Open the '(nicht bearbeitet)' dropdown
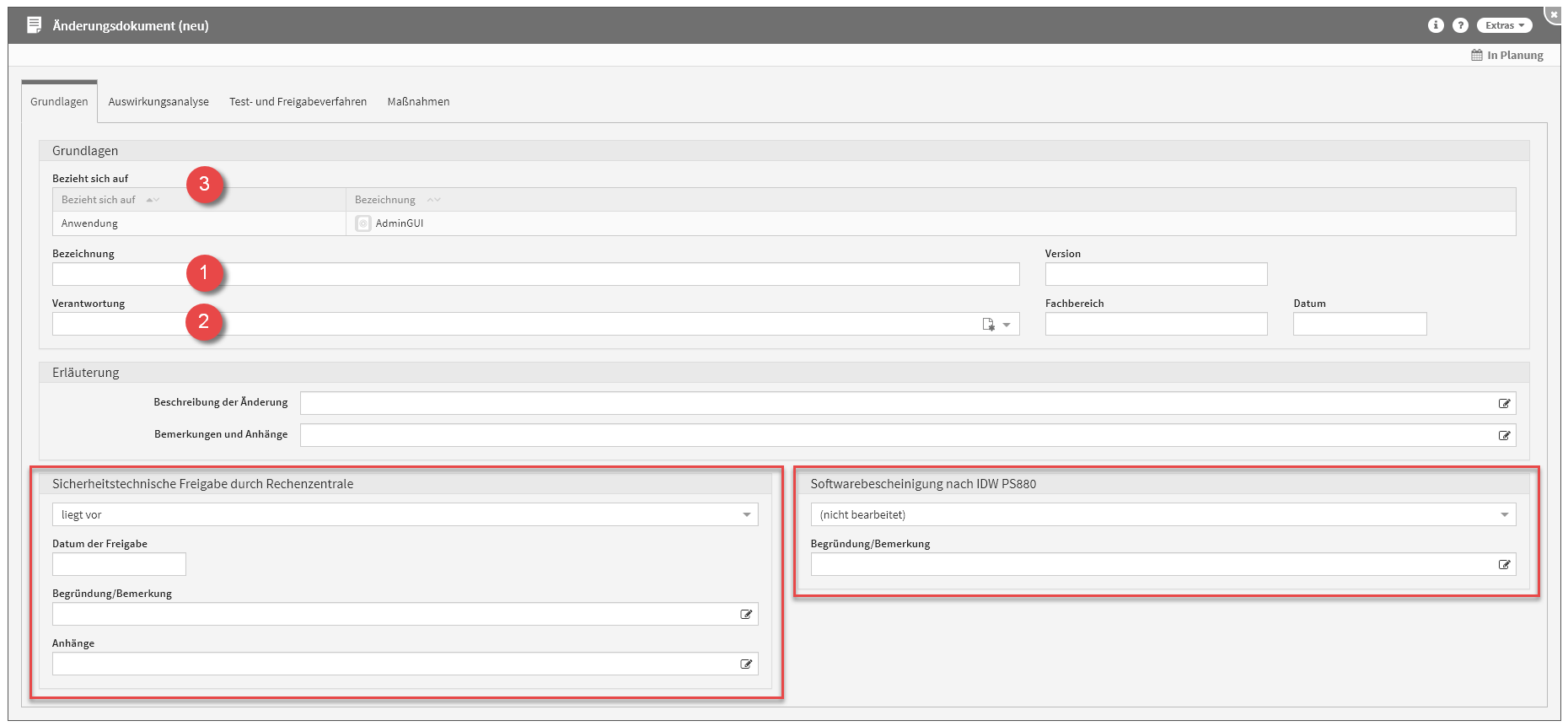 1163,515
